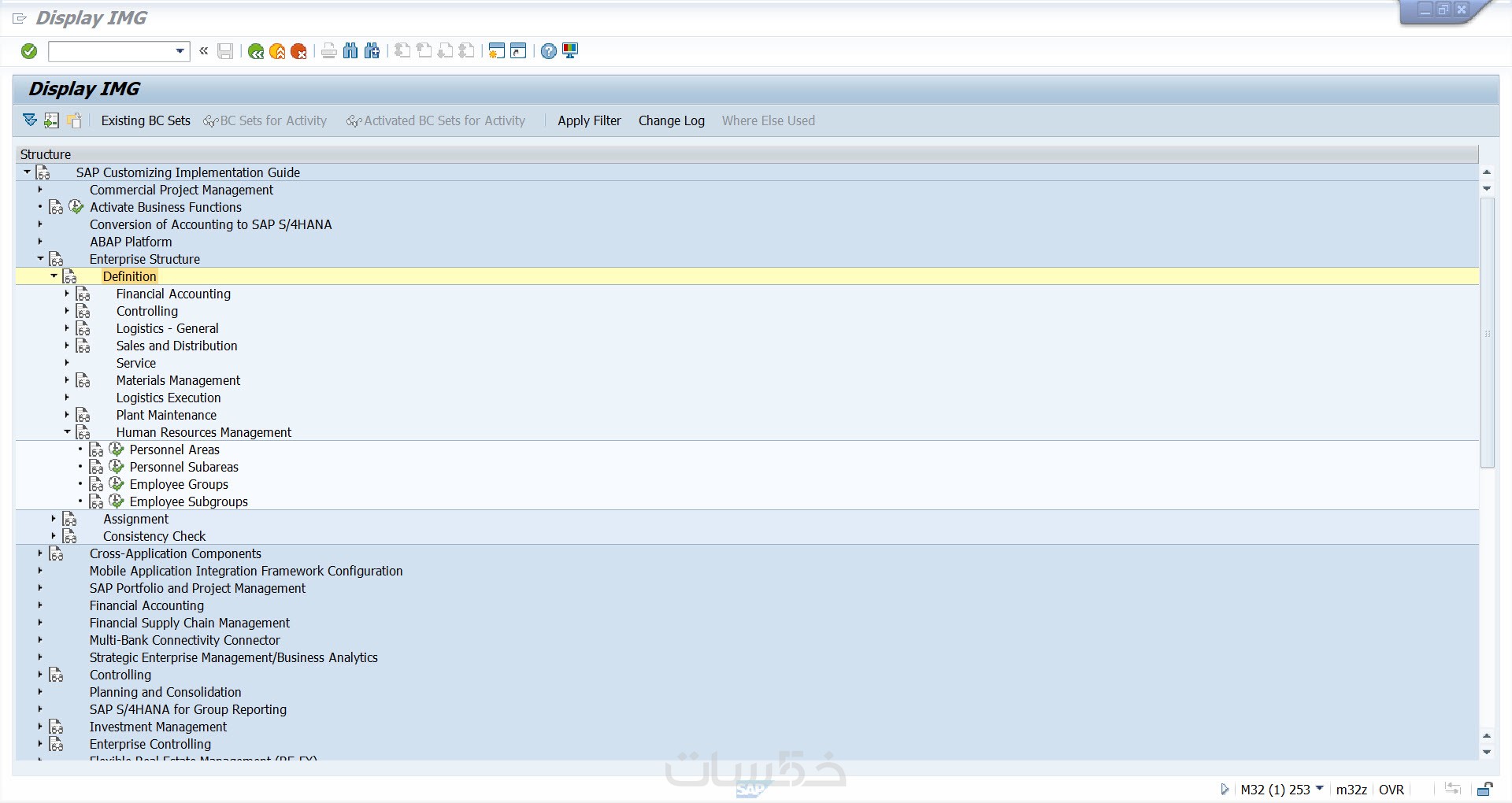Click the Save diskette icon
This screenshot has height=803, width=1512.
point(225,51)
